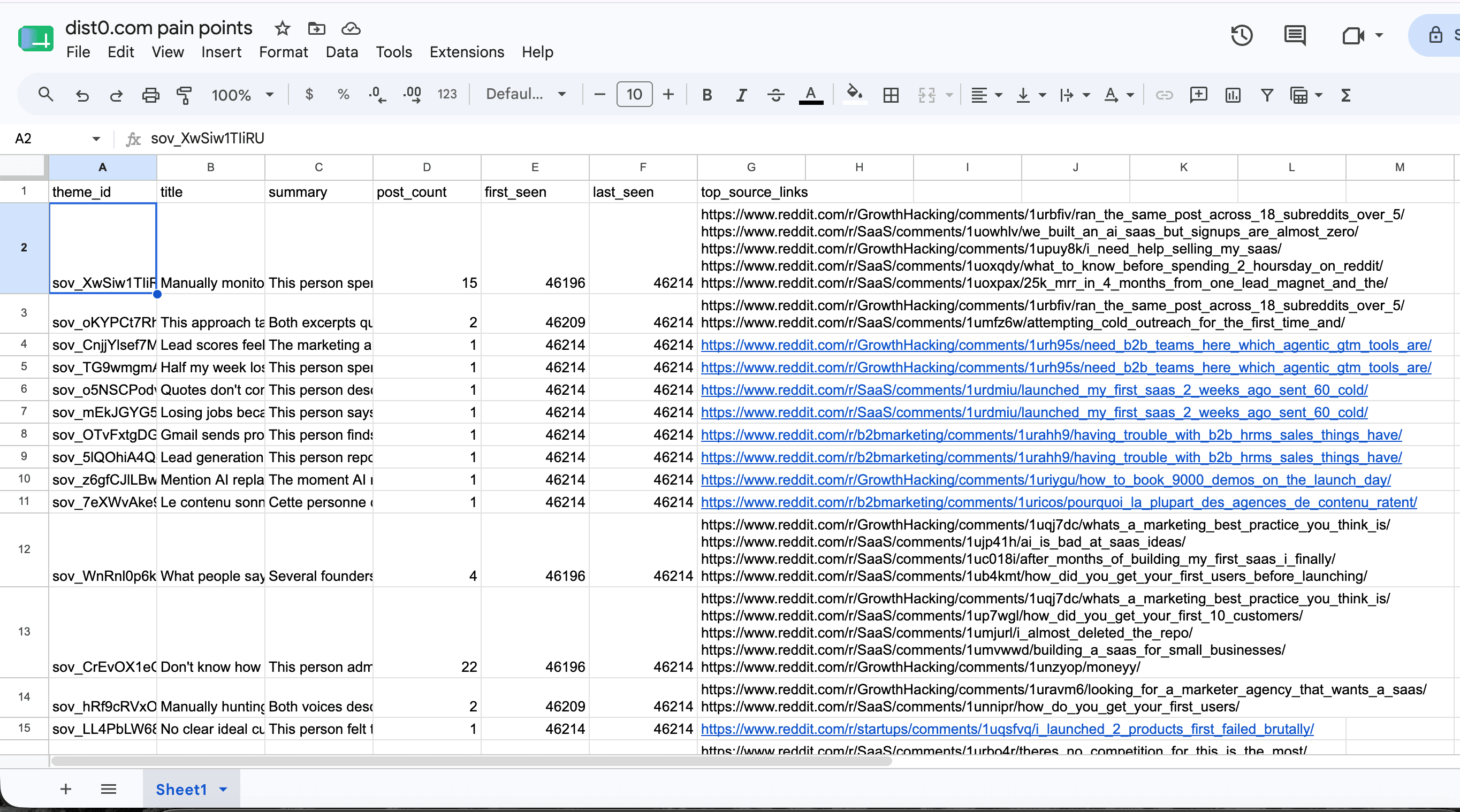Open the Help menu
1460x812 pixels.
[x=537, y=52]
